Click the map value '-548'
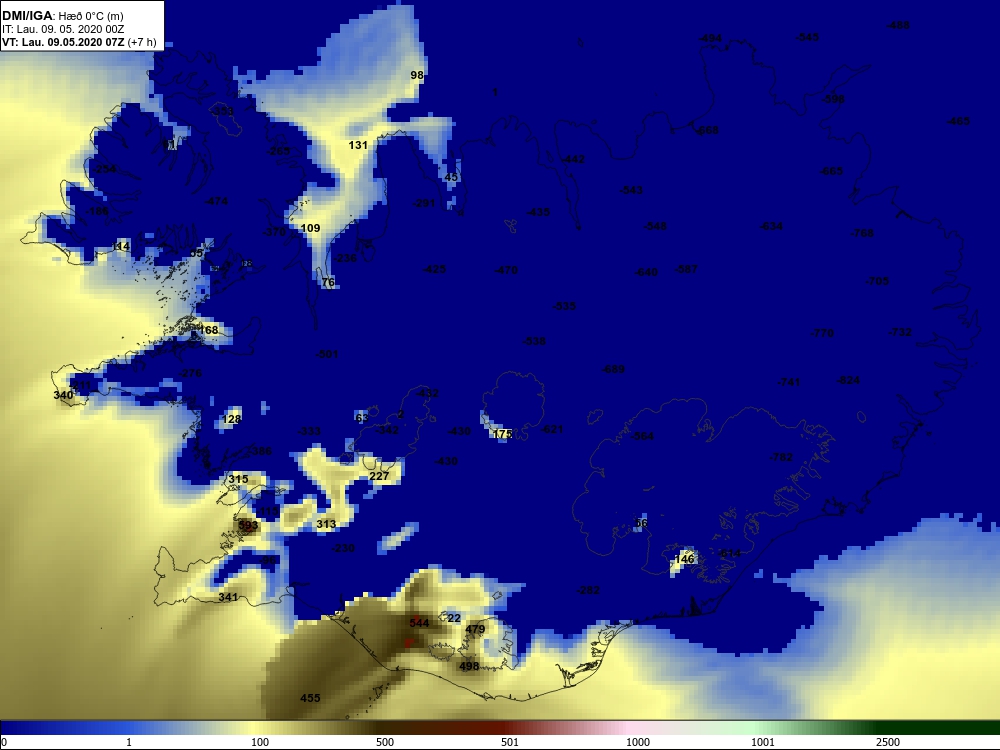 pos(655,226)
